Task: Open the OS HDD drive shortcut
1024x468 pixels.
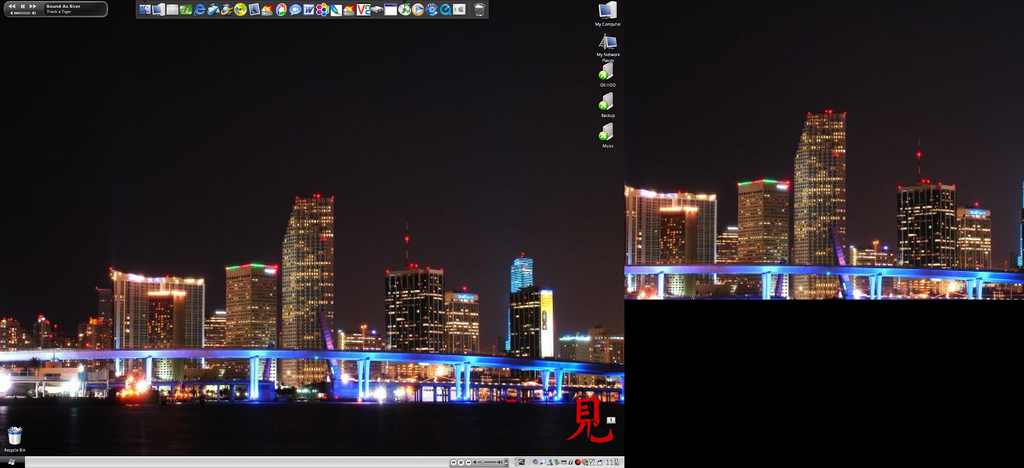Action: (607, 72)
